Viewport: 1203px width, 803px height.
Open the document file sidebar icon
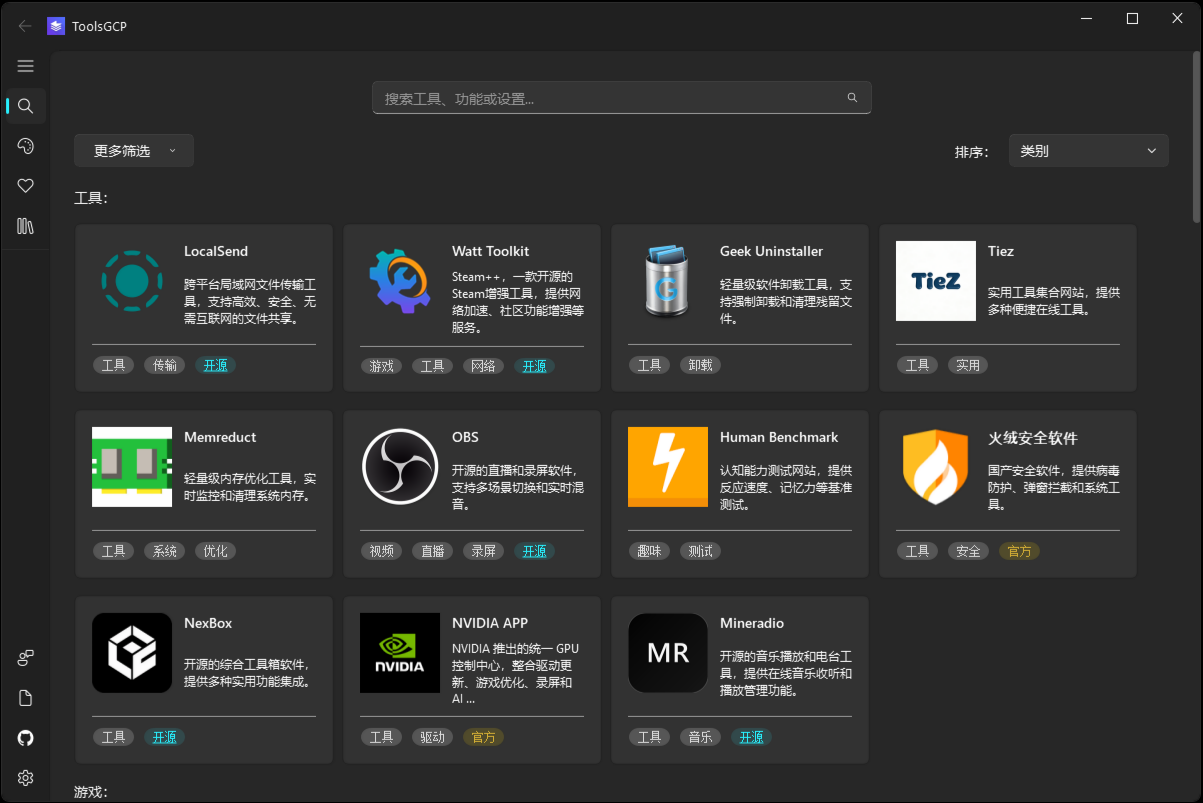pos(26,698)
